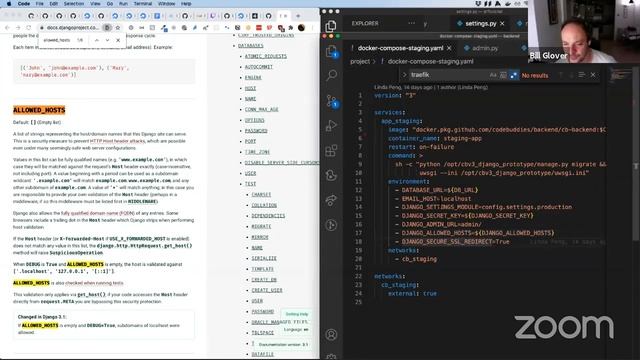Open the browser extensions puzzle icon
The width and height of the screenshot is (640, 360).
click(291, 28)
